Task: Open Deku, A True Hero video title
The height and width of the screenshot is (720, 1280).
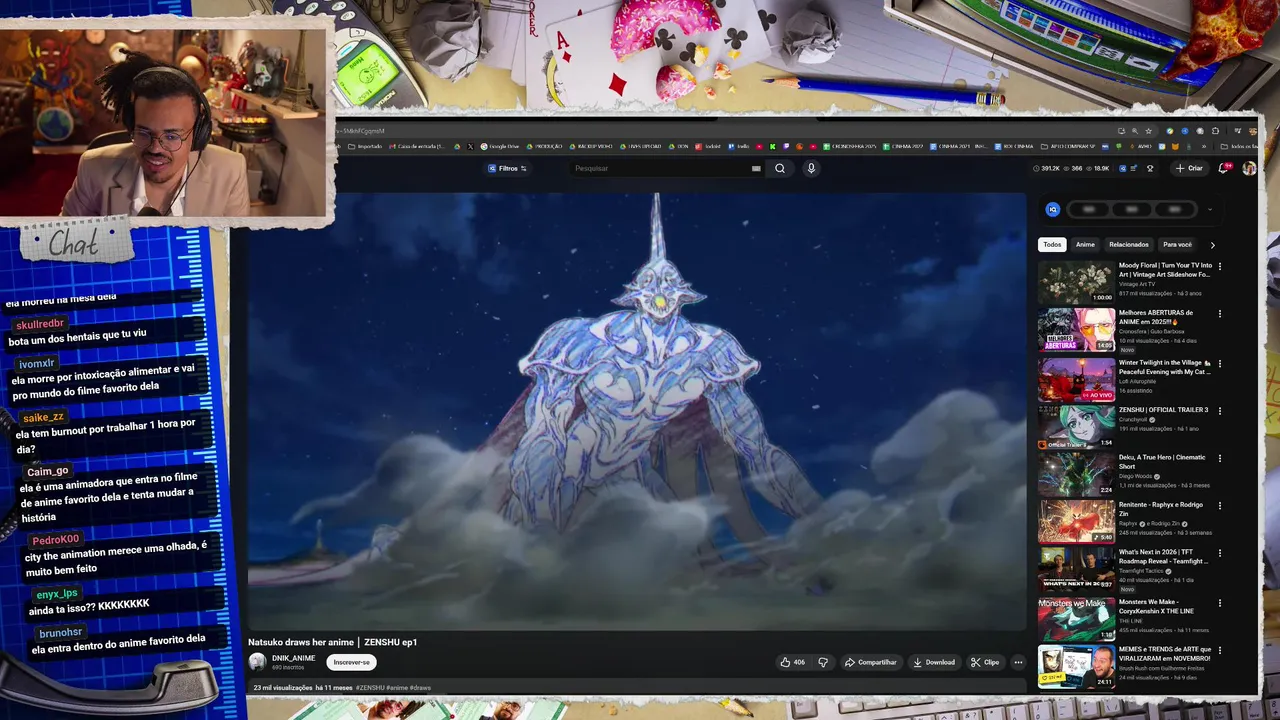Action: [x=1162, y=461]
